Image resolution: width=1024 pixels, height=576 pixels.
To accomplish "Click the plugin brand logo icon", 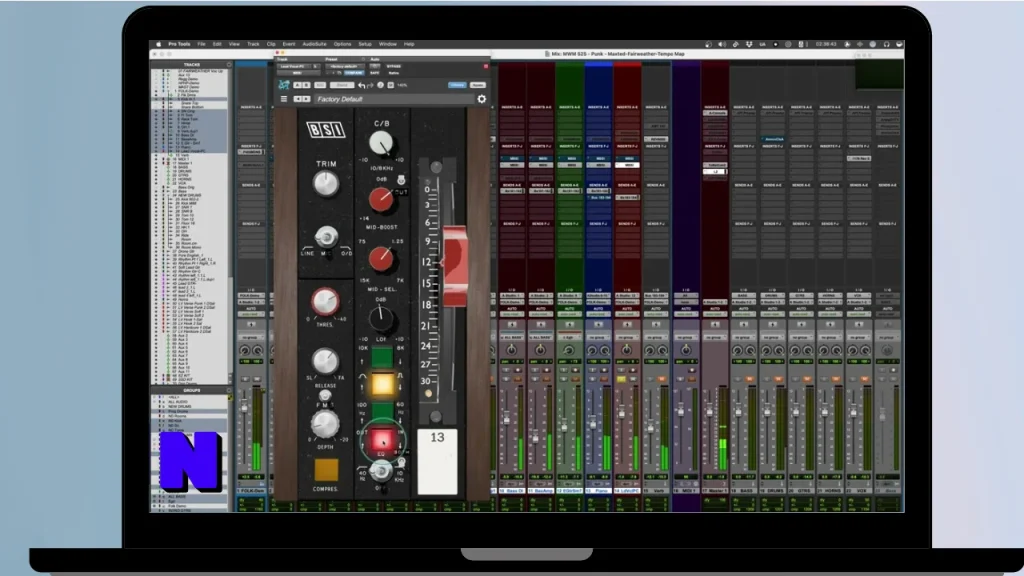I will [x=284, y=85].
